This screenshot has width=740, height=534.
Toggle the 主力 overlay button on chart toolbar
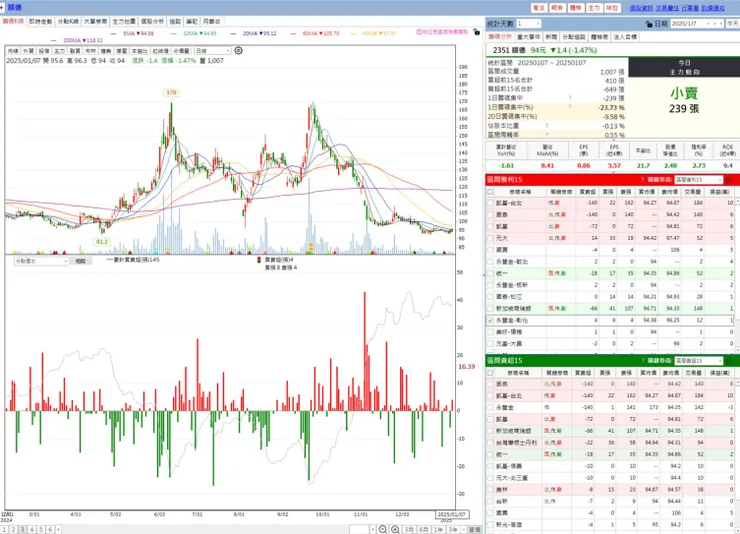59,50
